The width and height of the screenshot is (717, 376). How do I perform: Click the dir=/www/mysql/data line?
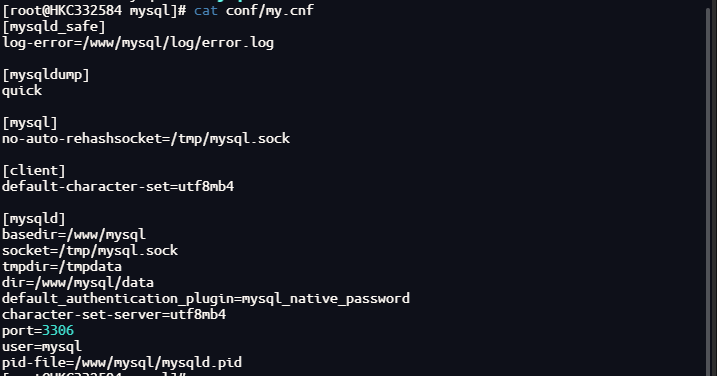(x=78, y=283)
